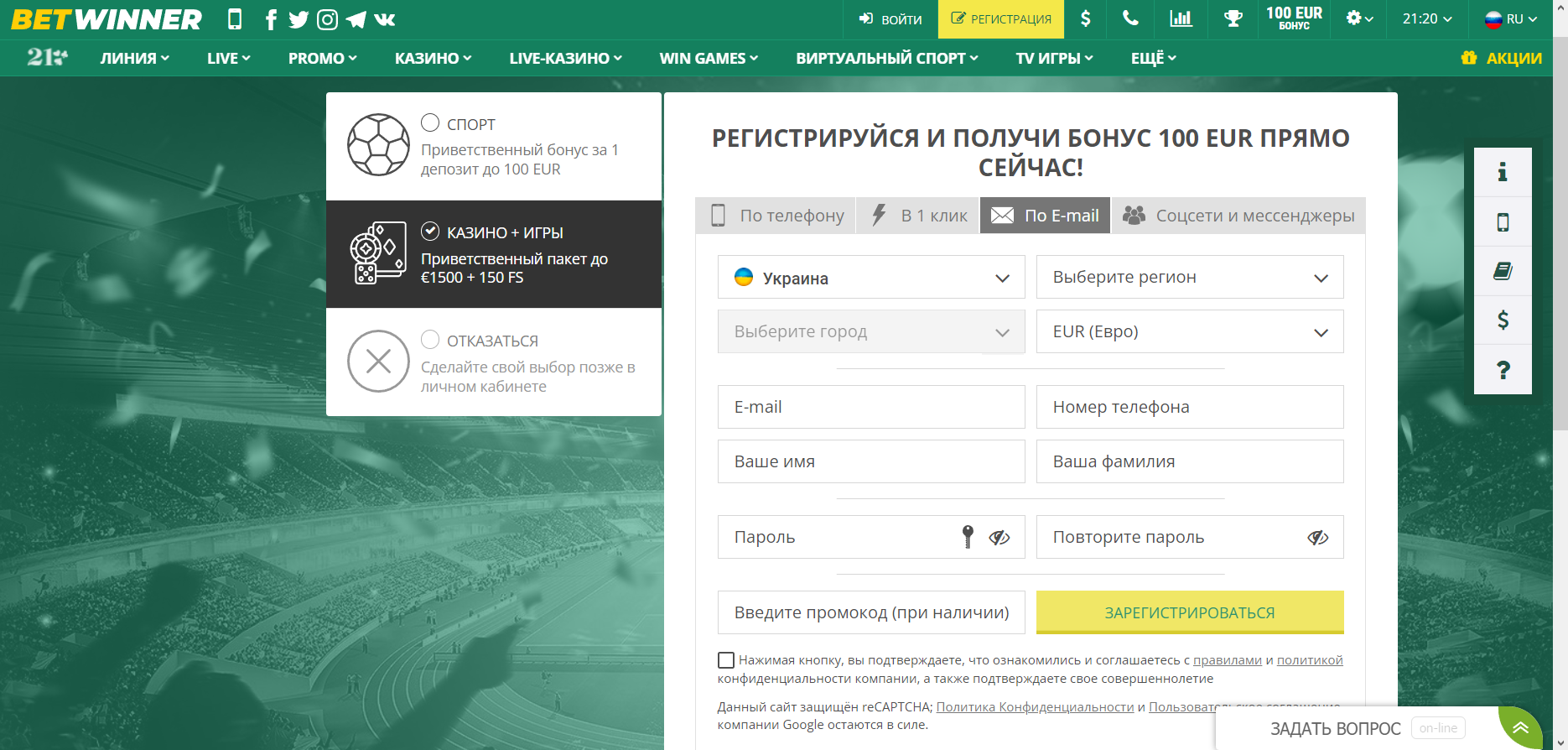1568x750 pixels.
Task: Click the key password generator icon
Action: (968, 537)
